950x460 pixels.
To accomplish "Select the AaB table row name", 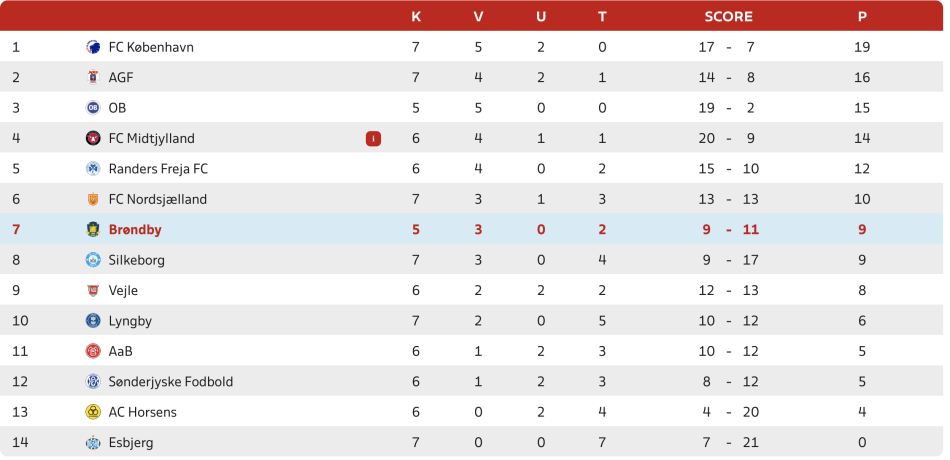I will (x=120, y=351).
